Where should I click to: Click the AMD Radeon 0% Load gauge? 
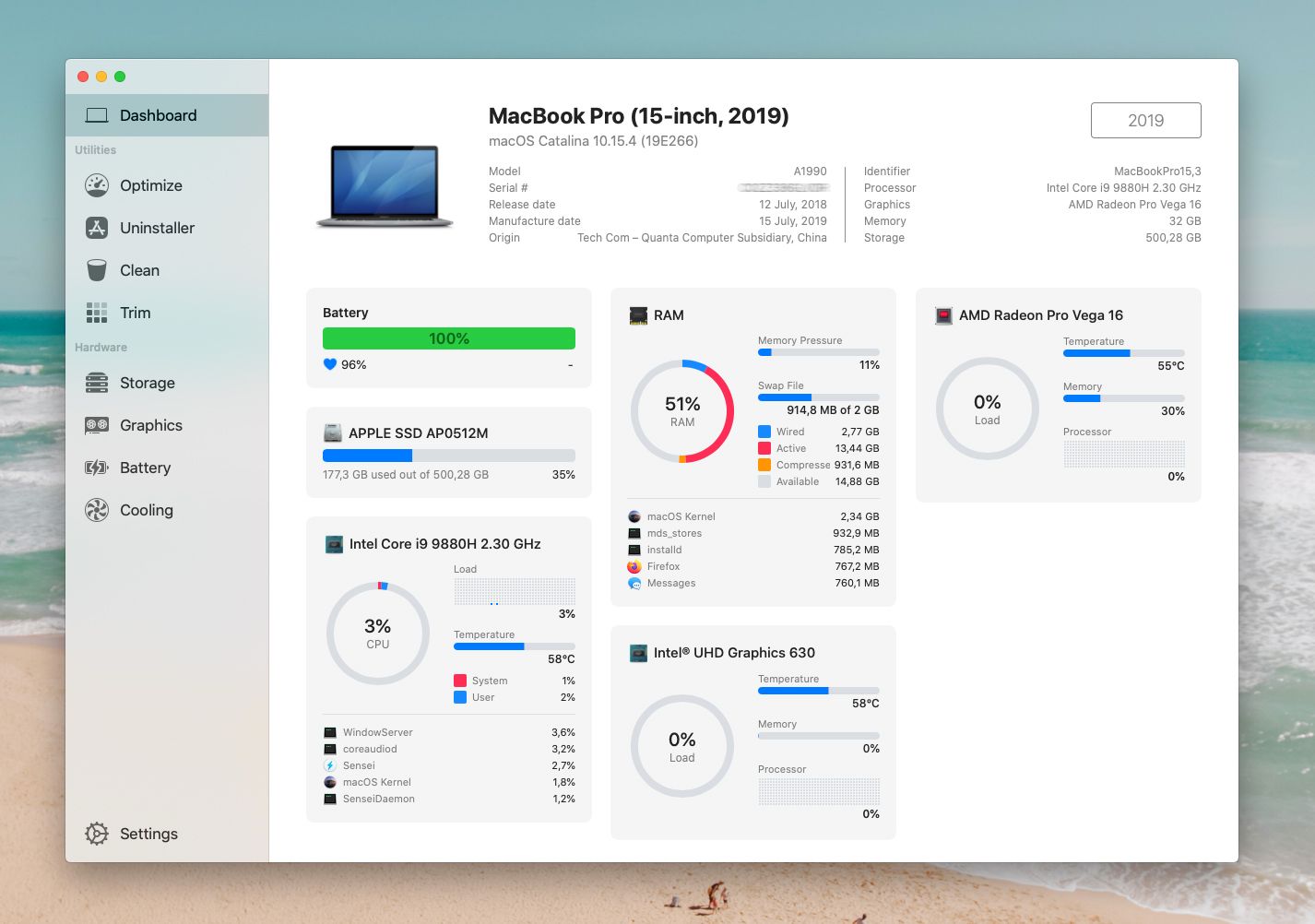click(988, 409)
